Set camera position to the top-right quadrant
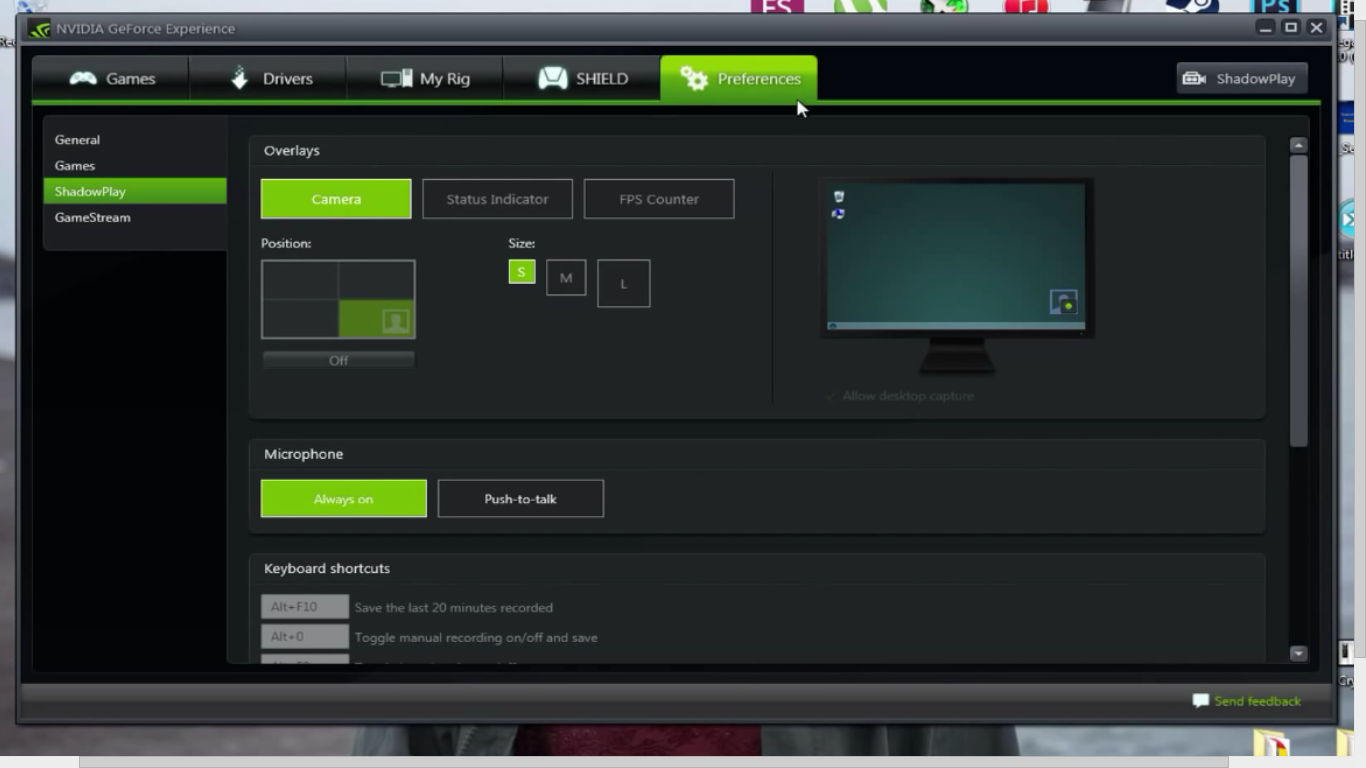This screenshot has width=1366, height=768. point(376,280)
